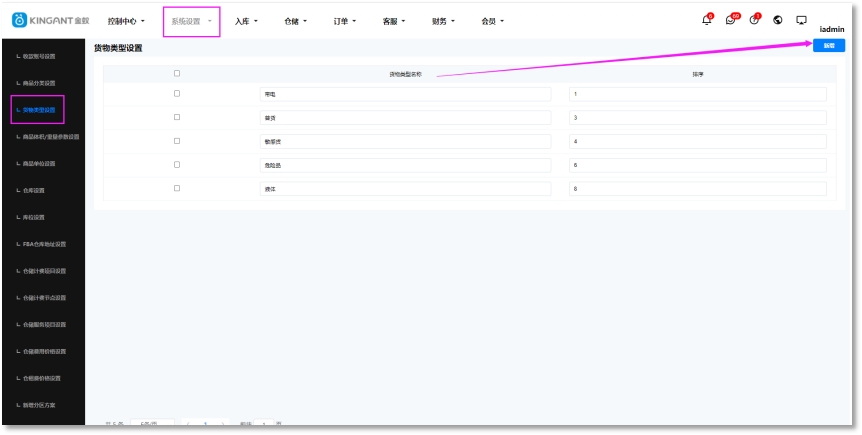The image size is (862, 435).
Task: Click the help question mark icon
Action: pos(754,21)
